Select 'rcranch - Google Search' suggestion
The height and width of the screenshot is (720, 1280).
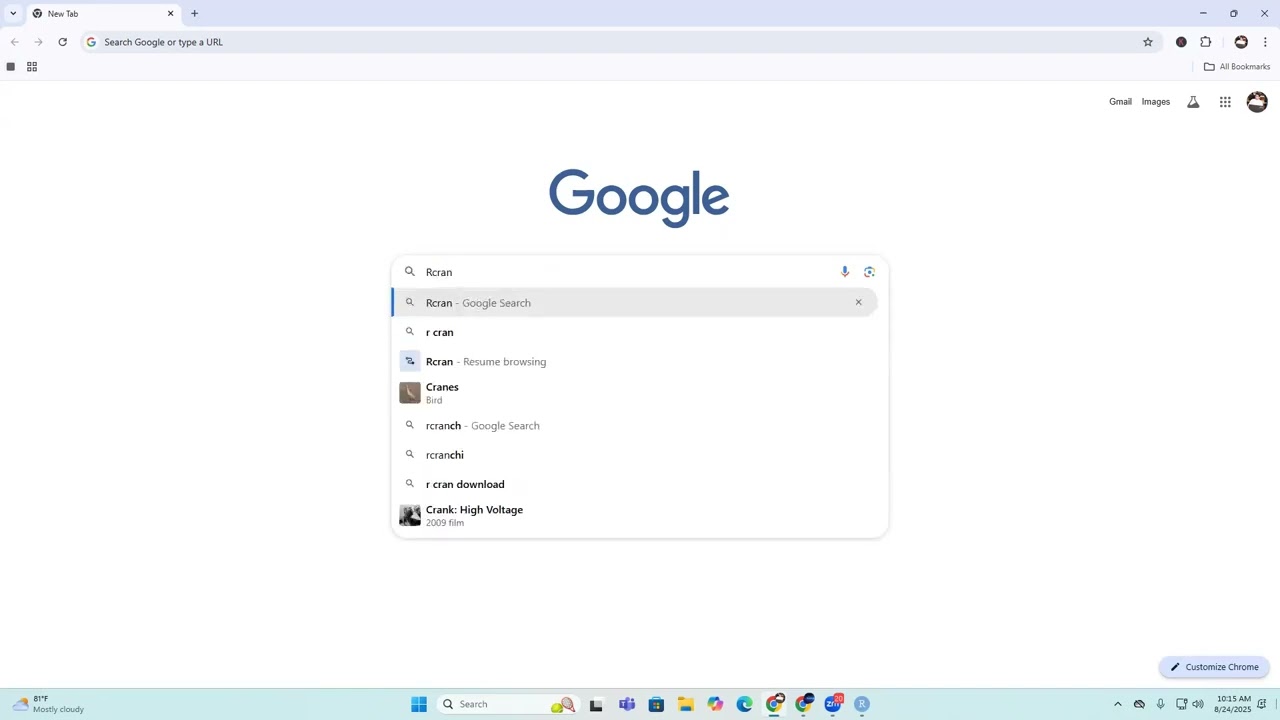(x=640, y=425)
